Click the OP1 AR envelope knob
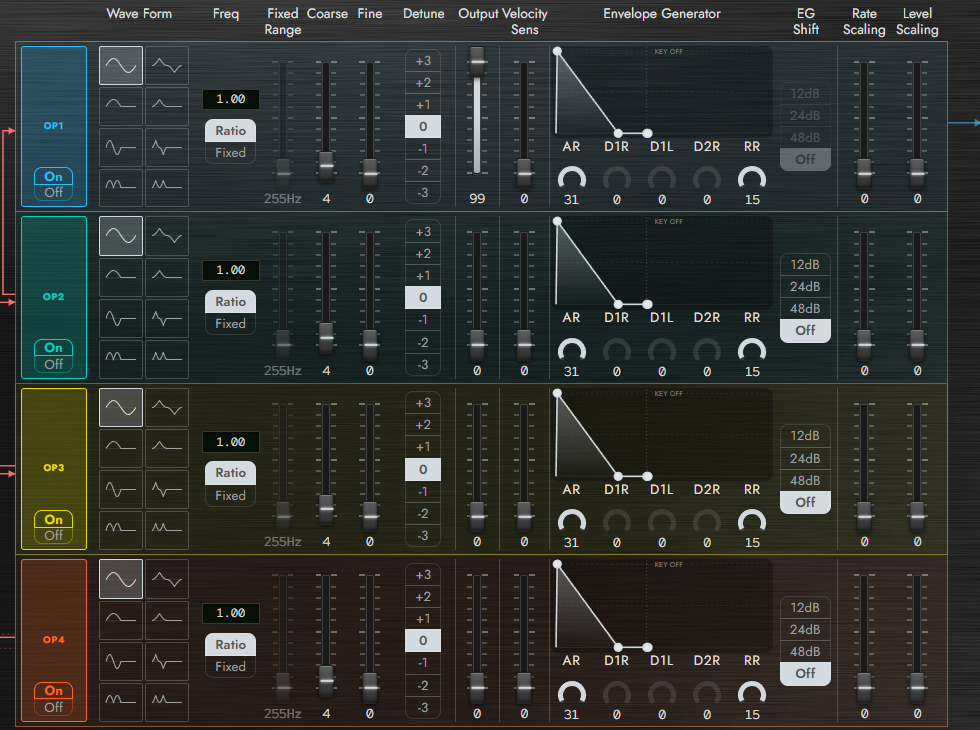980x730 pixels. pyautogui.click(x=571, y=179)
